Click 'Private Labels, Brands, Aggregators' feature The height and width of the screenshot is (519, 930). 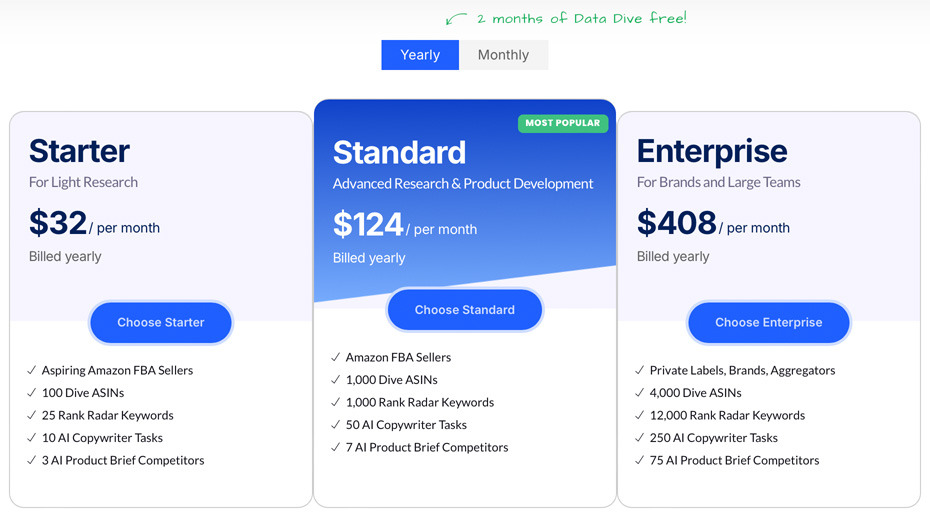pyautogui.click(x=743, y=370)
